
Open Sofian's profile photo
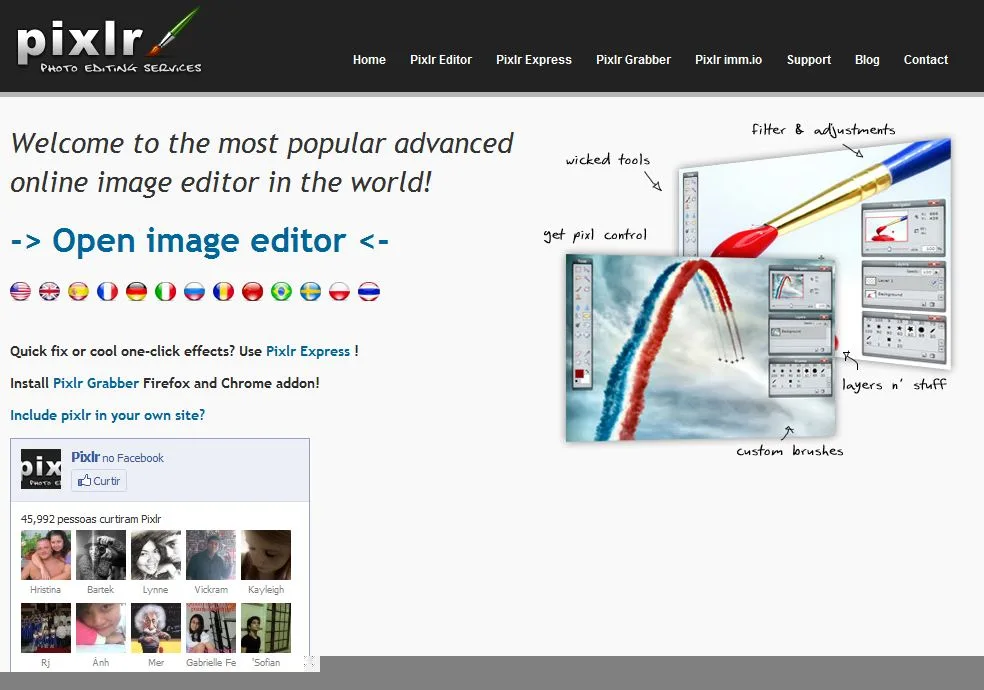pos(266,628)
